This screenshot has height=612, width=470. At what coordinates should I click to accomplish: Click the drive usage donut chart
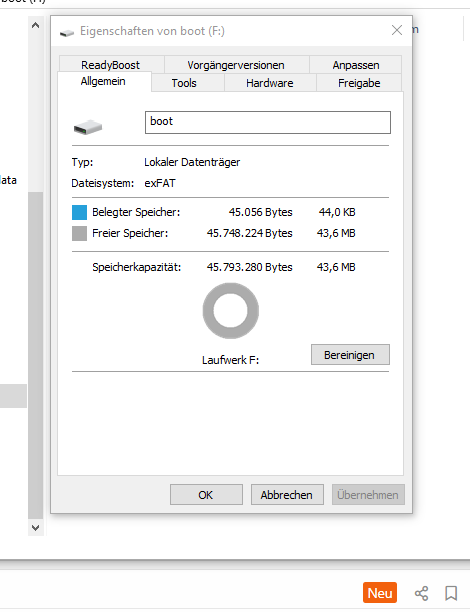tap(231, 311)
